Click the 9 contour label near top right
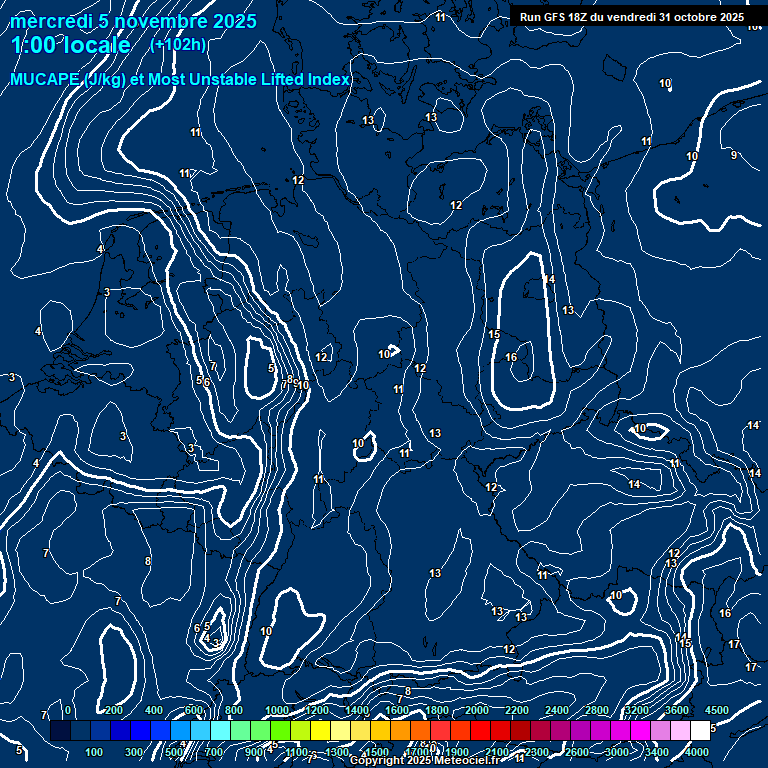768x768 pixels. 733,155
